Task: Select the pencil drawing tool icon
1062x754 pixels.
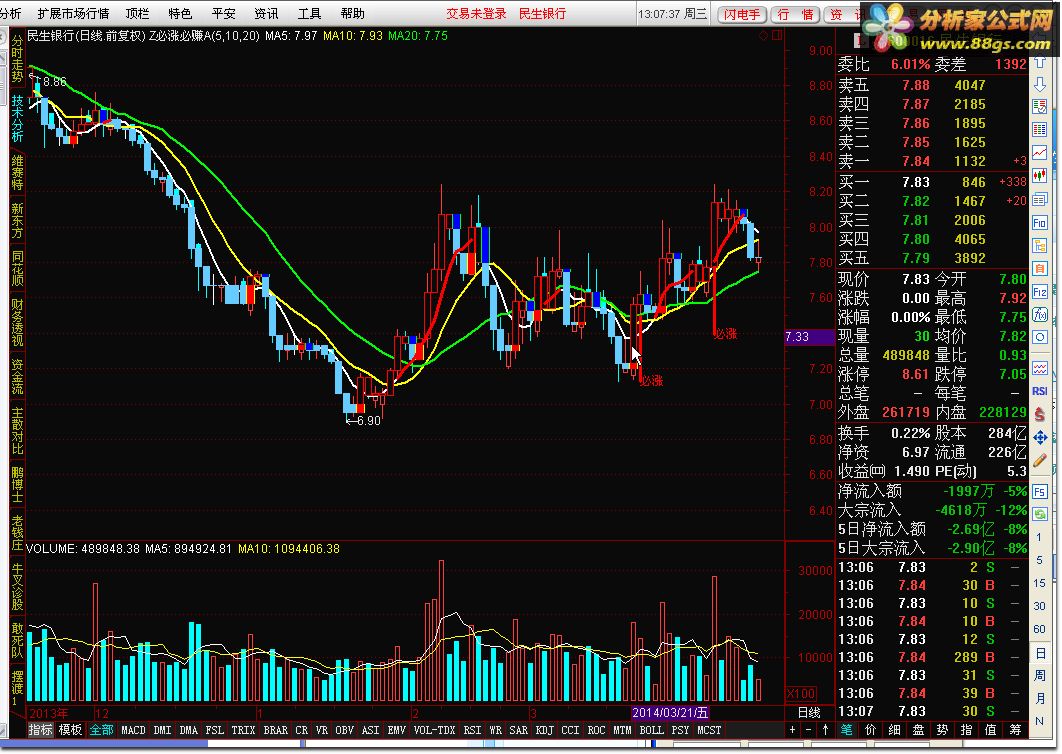Action: 1040,461
